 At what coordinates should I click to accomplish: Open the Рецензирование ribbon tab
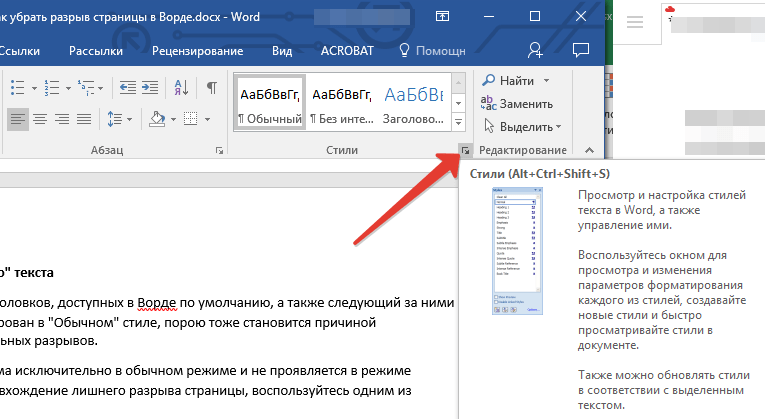pyautogui.click(x=197, y=50)
